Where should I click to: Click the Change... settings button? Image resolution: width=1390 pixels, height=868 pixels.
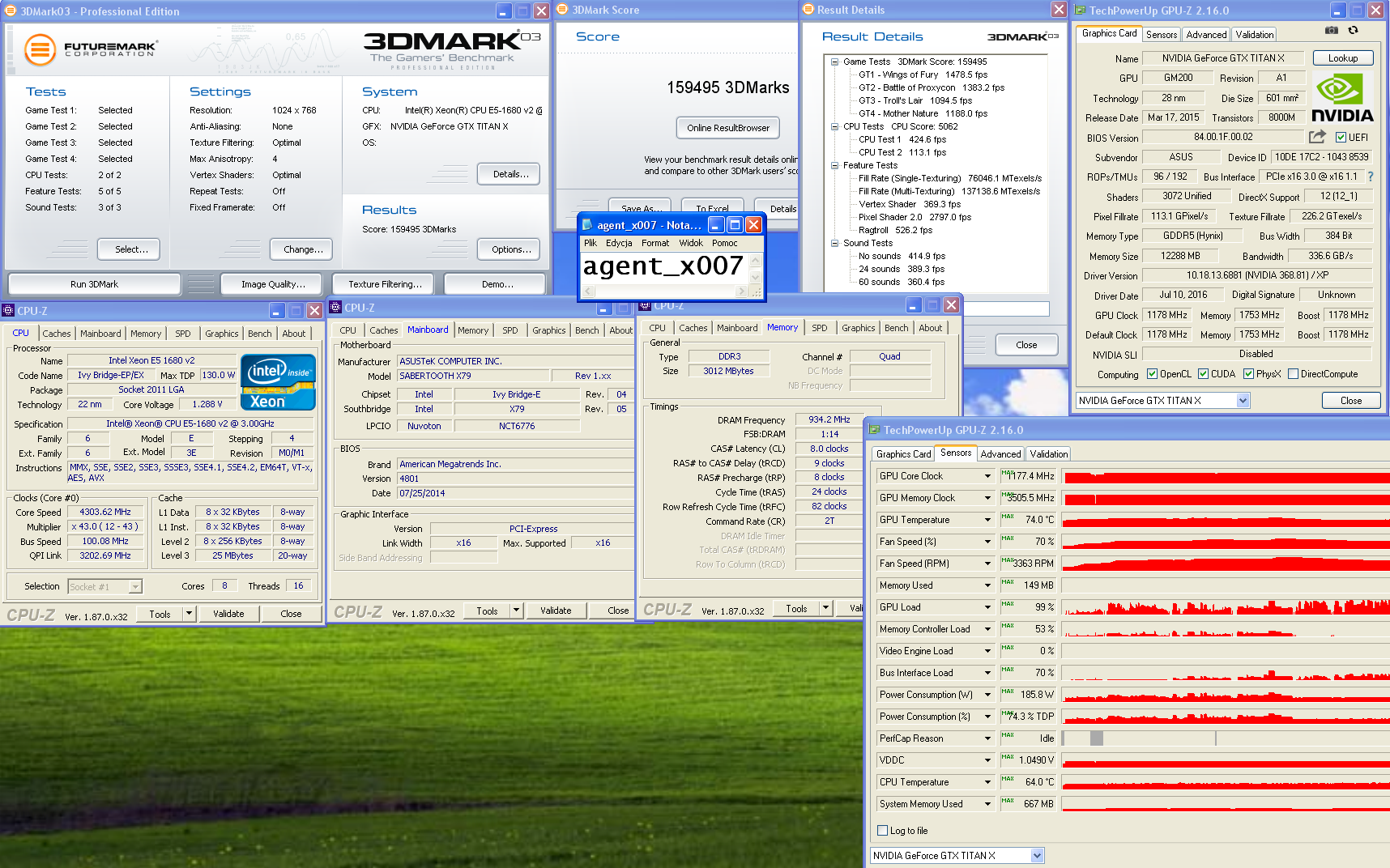303,249
